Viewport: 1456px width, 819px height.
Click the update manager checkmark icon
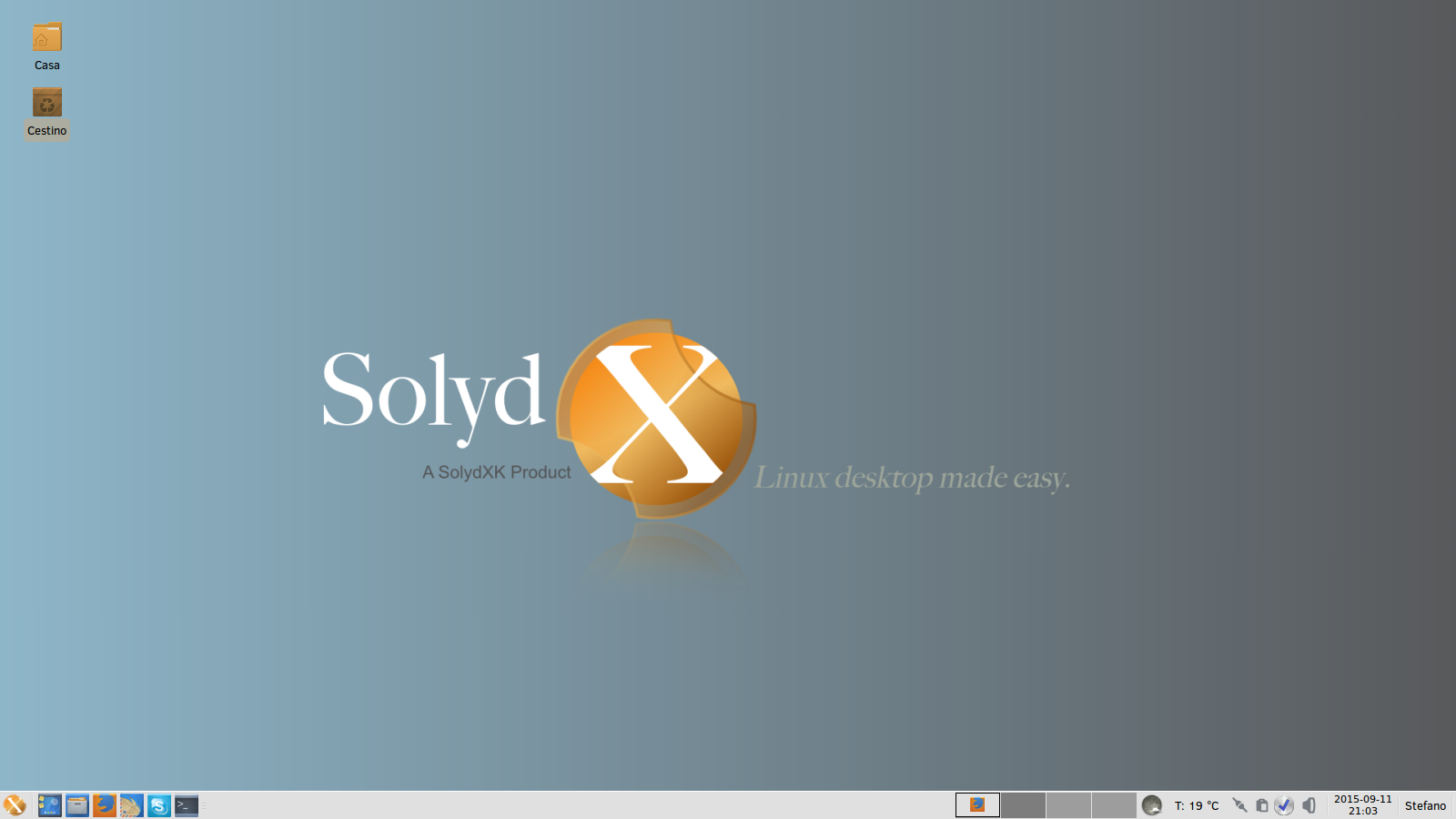click(1284, 805)
